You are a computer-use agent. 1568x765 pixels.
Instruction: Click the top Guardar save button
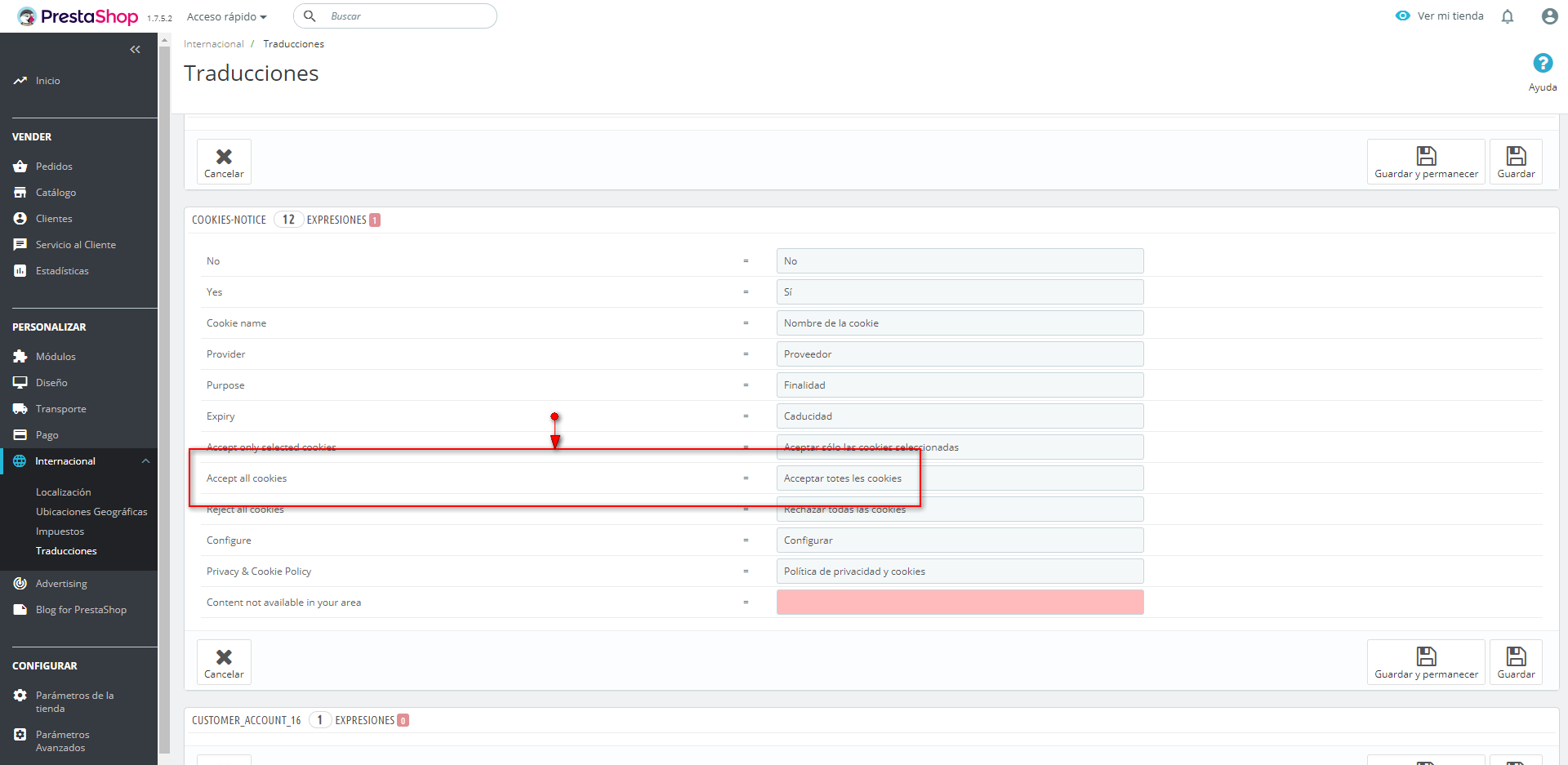coord(1516,162)
